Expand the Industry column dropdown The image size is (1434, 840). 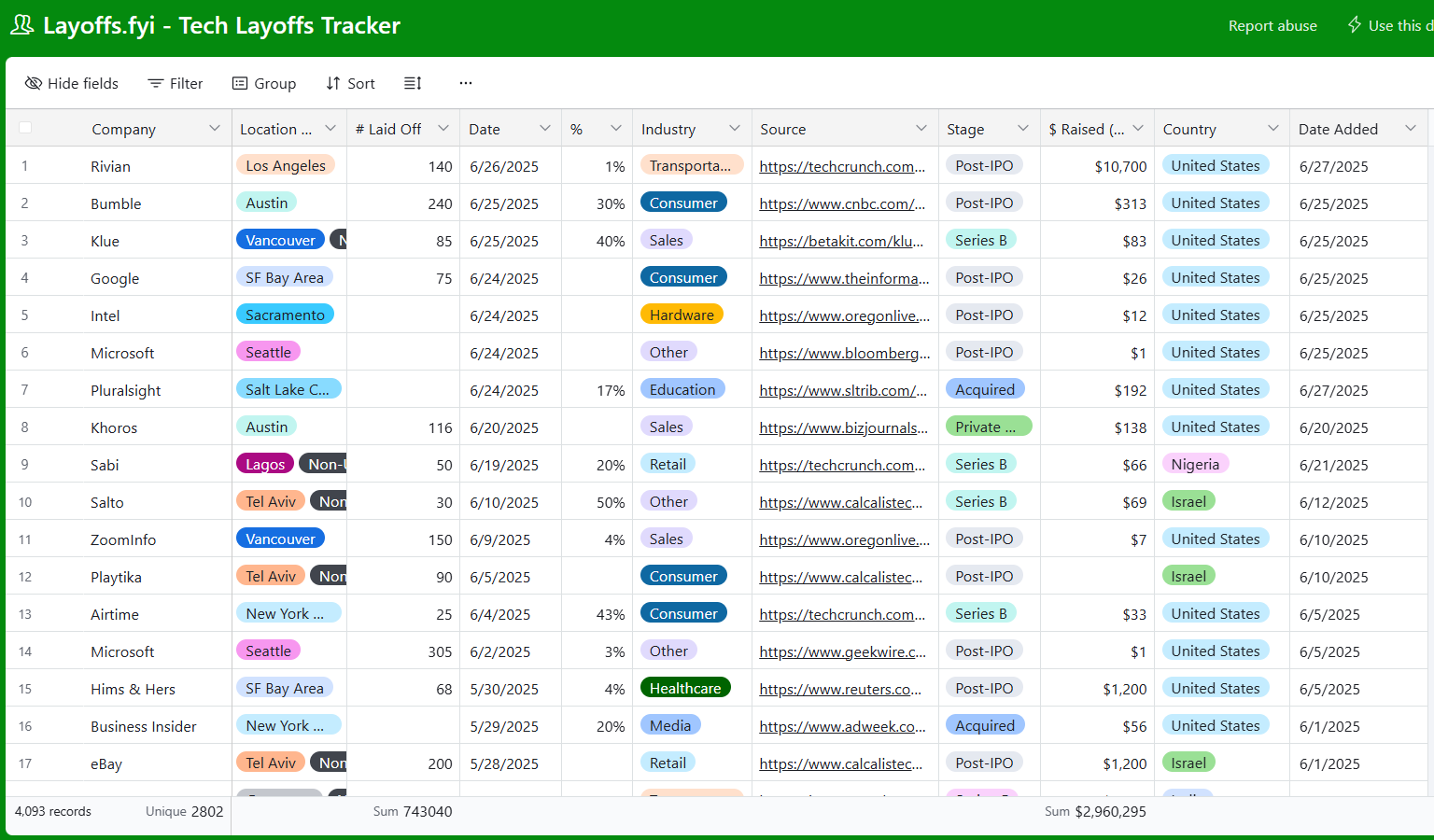point(735,129)
